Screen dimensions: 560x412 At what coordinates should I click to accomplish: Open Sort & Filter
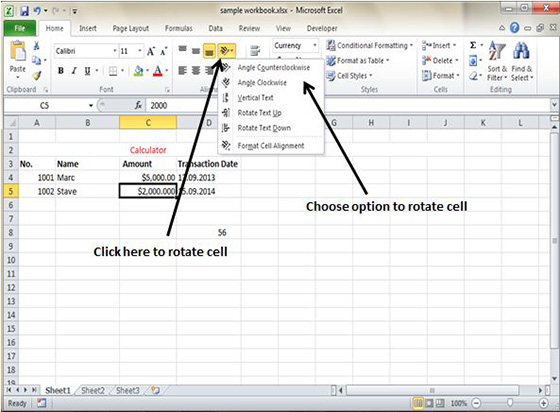pos(497,61)
